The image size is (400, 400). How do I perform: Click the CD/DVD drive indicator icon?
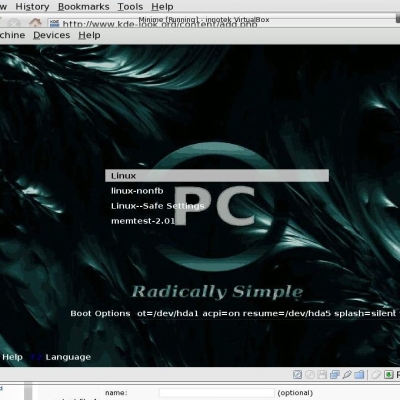310,375
